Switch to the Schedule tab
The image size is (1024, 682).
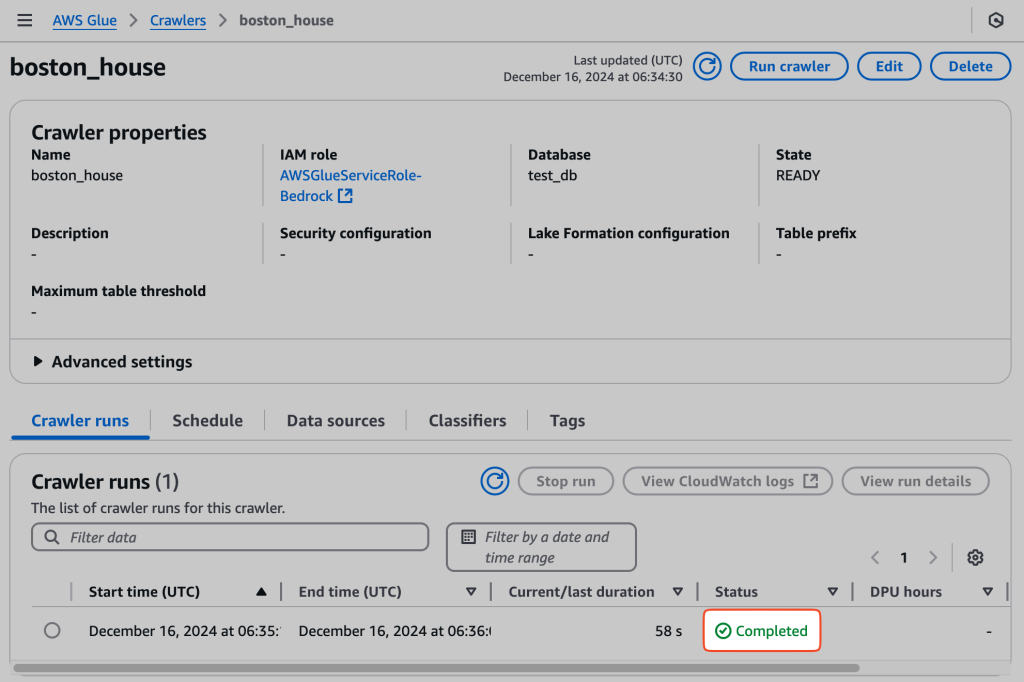click(208, 421)
